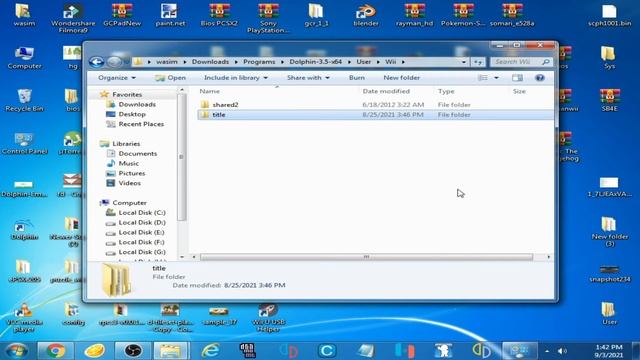Select the blender desktop shortcut
The image size is (640, 360).
pyautogui.click(x=366, y=15)
